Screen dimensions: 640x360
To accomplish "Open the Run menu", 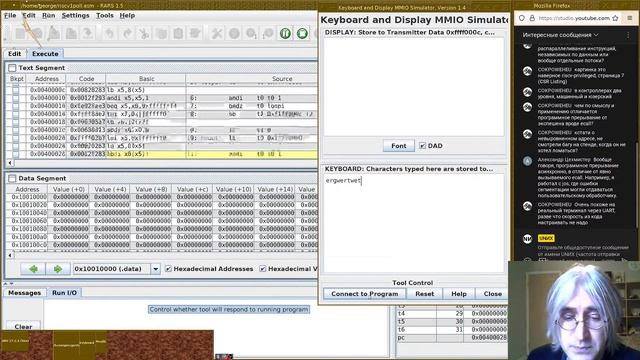I will [x=48, y=16].
